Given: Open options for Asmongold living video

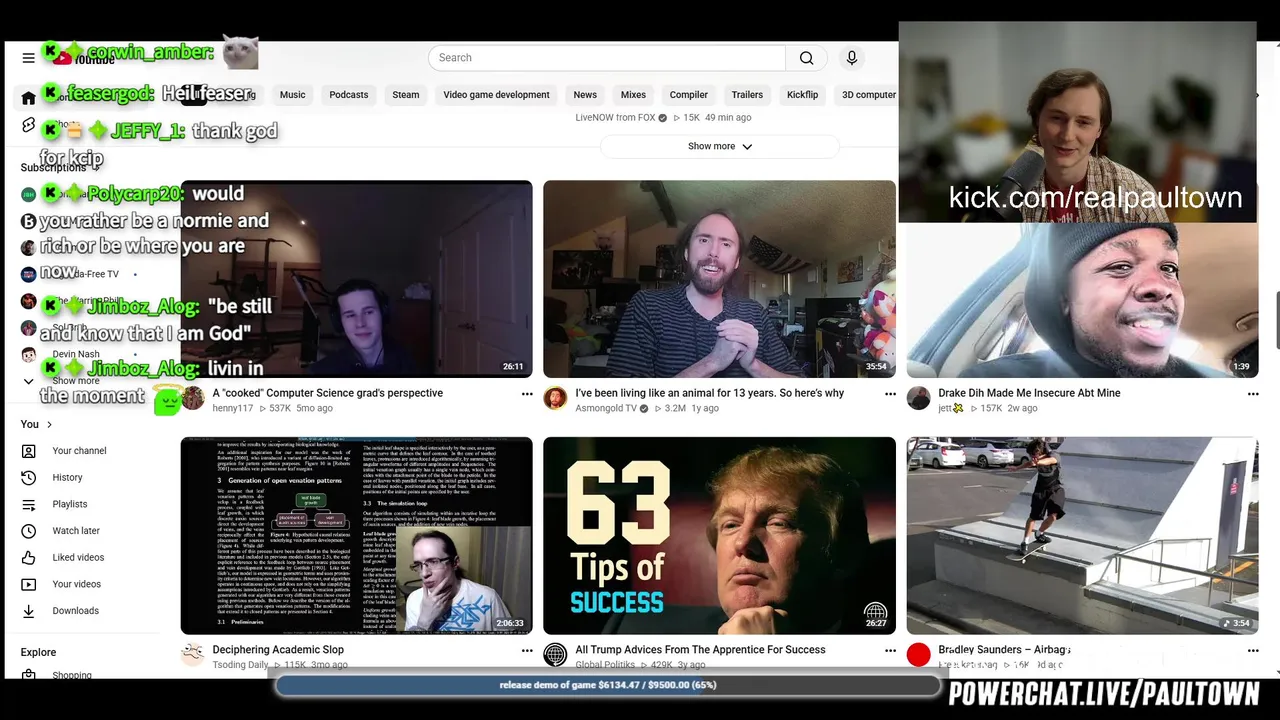Looking at the screenshot, I should click(890, 394).
